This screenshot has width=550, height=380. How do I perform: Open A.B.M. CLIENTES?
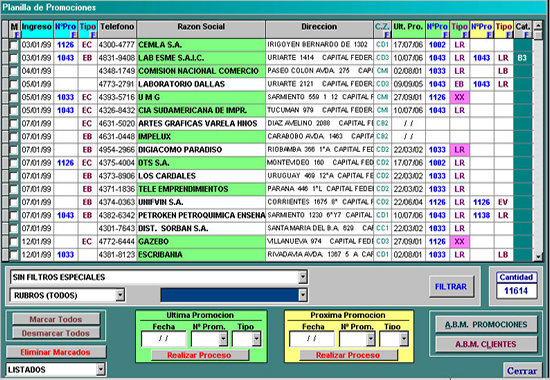(x=486, y=344)
